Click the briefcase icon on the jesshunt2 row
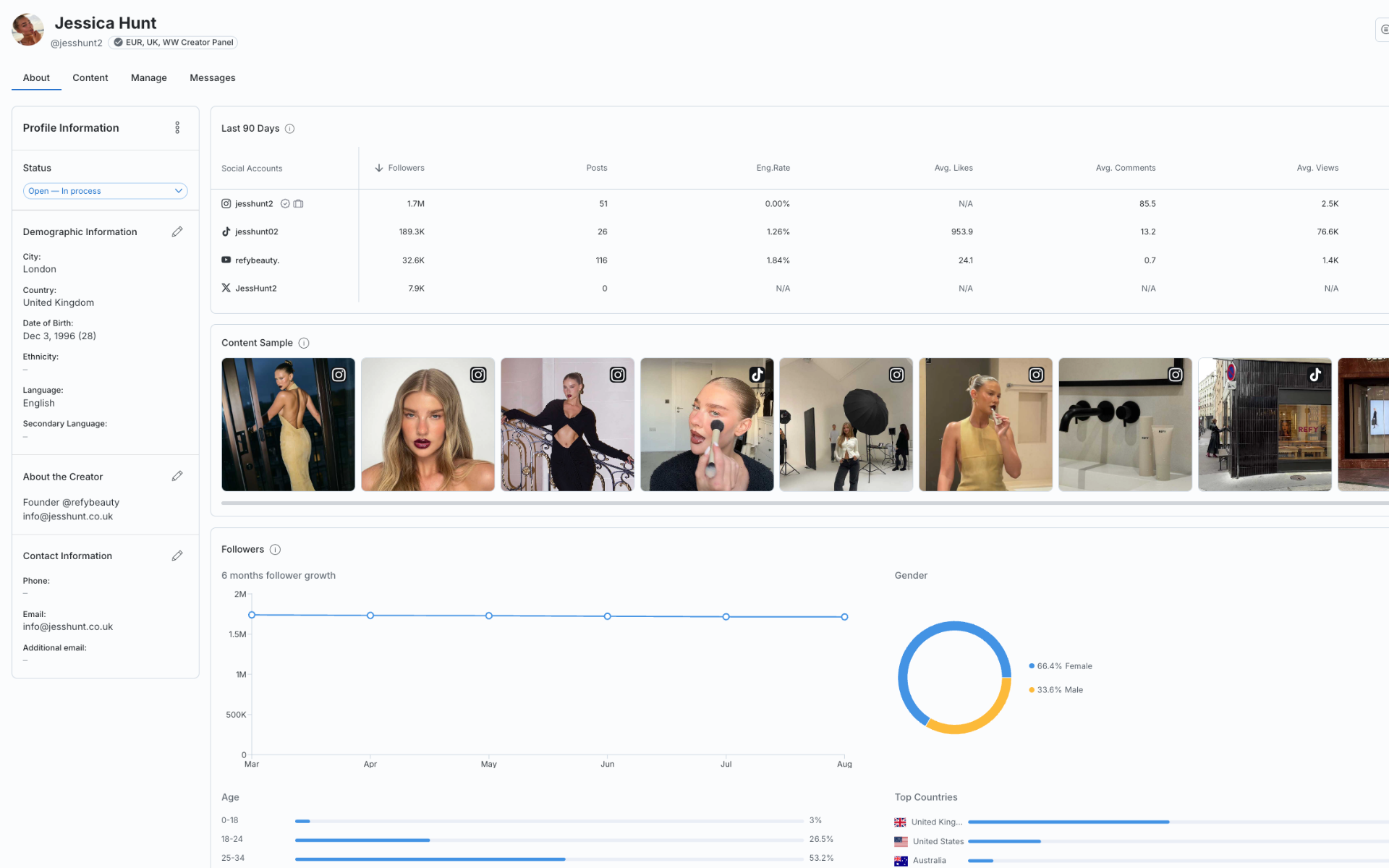The height and width of the screenshot is (868, 1389). click(298, 203)
